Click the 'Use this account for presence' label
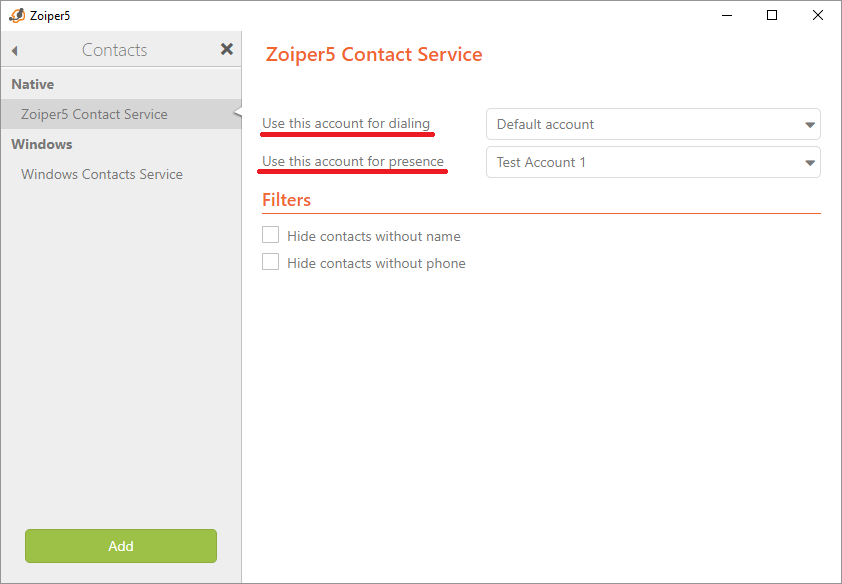Viewport: 842px width, 584px height. click(353, 161)
